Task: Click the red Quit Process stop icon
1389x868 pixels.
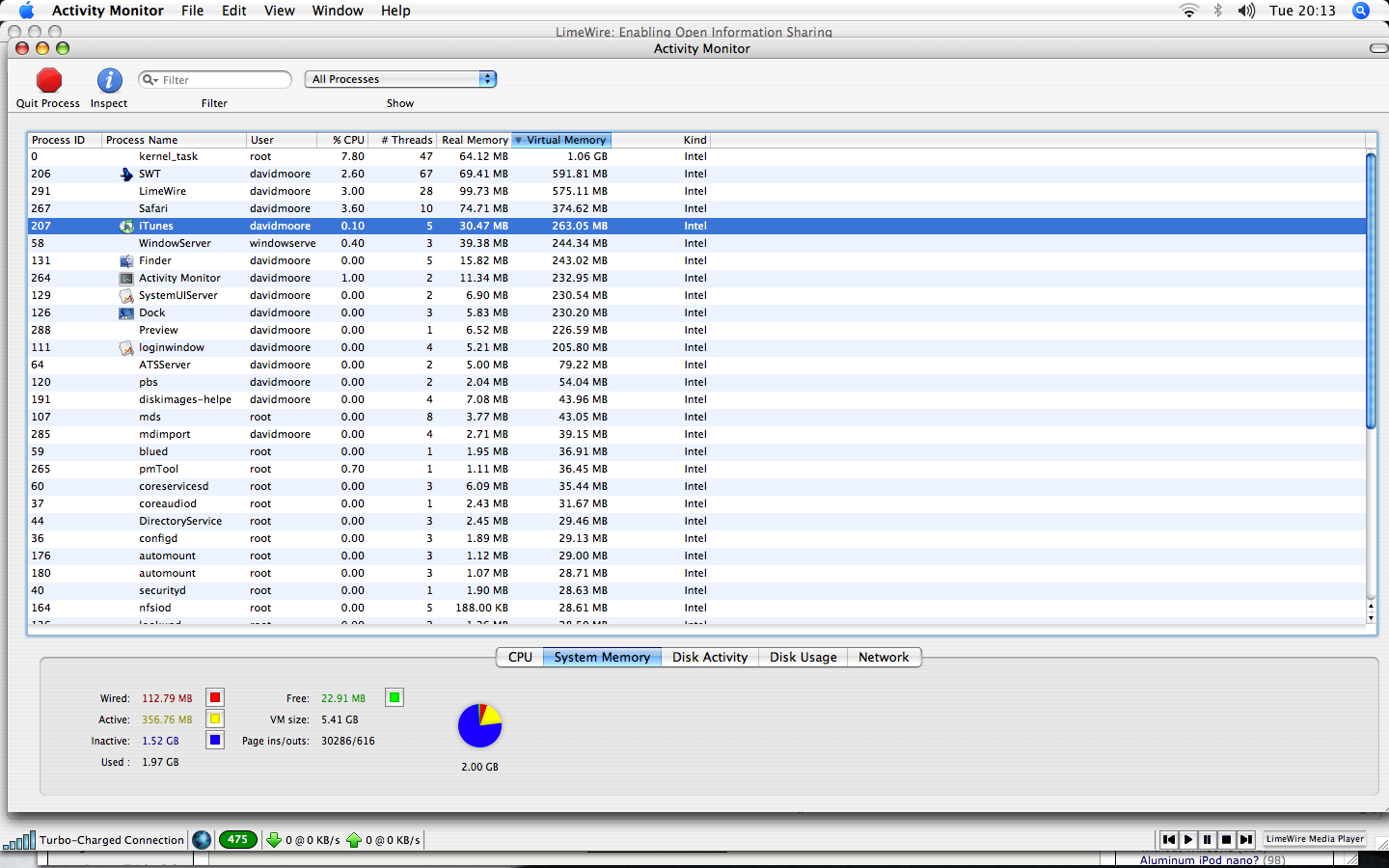Action: click(x=49, y=80)
